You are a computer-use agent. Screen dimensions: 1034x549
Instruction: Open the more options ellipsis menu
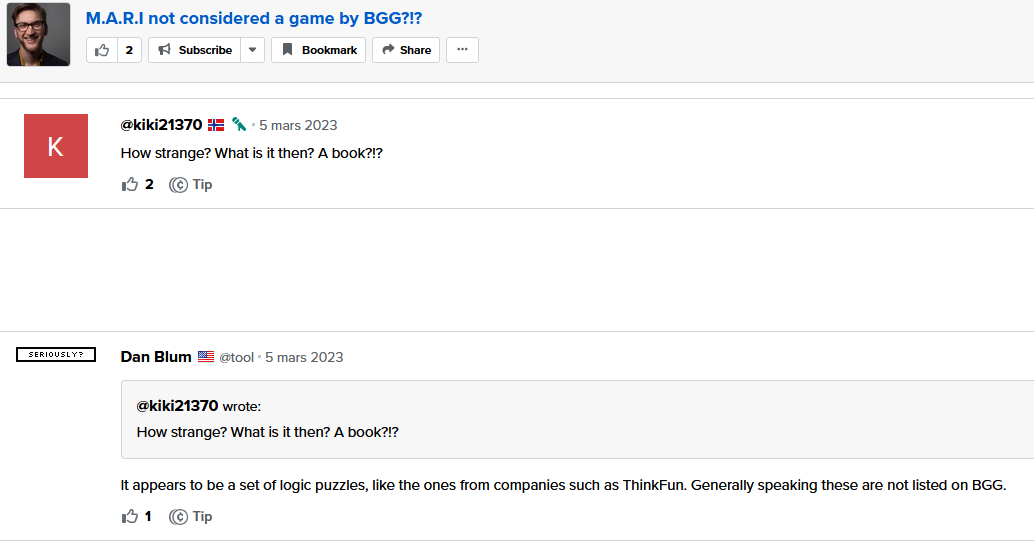[462, 50]
